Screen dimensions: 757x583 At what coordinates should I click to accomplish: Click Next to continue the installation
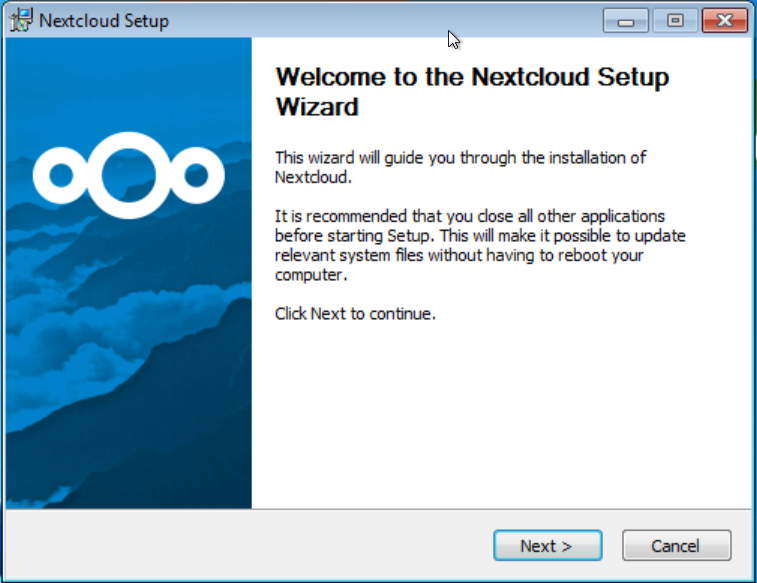546,546
